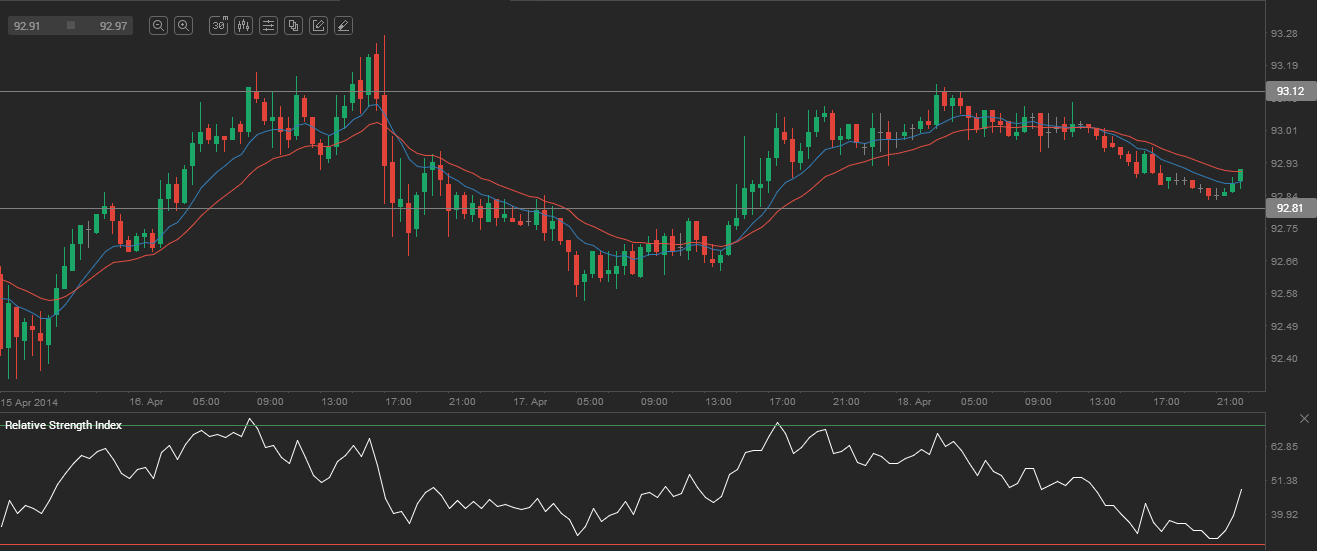Screen dimensions: 1317x551
Task: Click the Relative Strength Index title
Action: click(64, 425)
